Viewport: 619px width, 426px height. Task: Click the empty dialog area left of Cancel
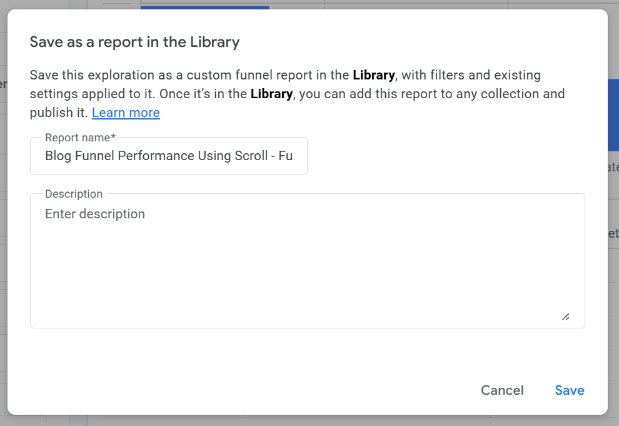tap(250, 390)
